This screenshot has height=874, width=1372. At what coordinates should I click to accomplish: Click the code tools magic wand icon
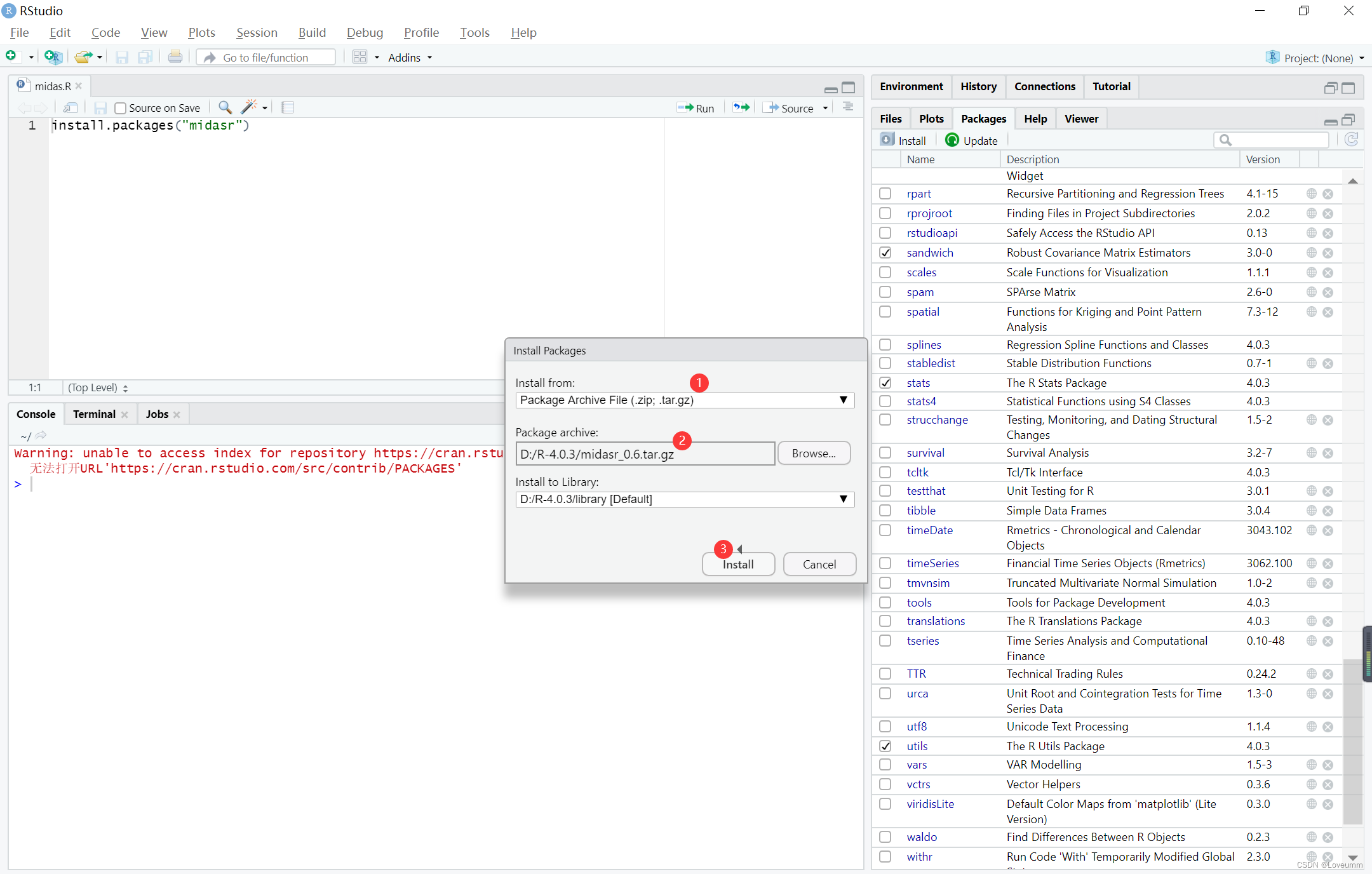[249, 107]
